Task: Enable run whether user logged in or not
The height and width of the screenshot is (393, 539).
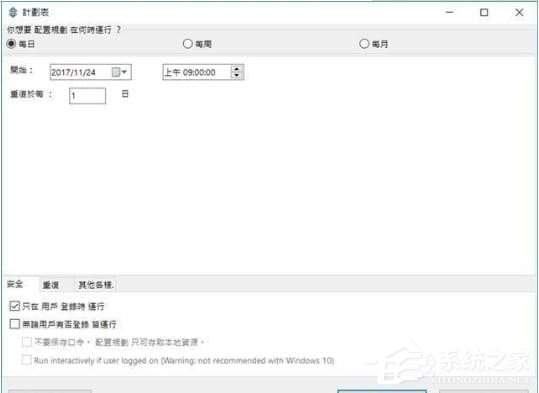Action: 14,324
